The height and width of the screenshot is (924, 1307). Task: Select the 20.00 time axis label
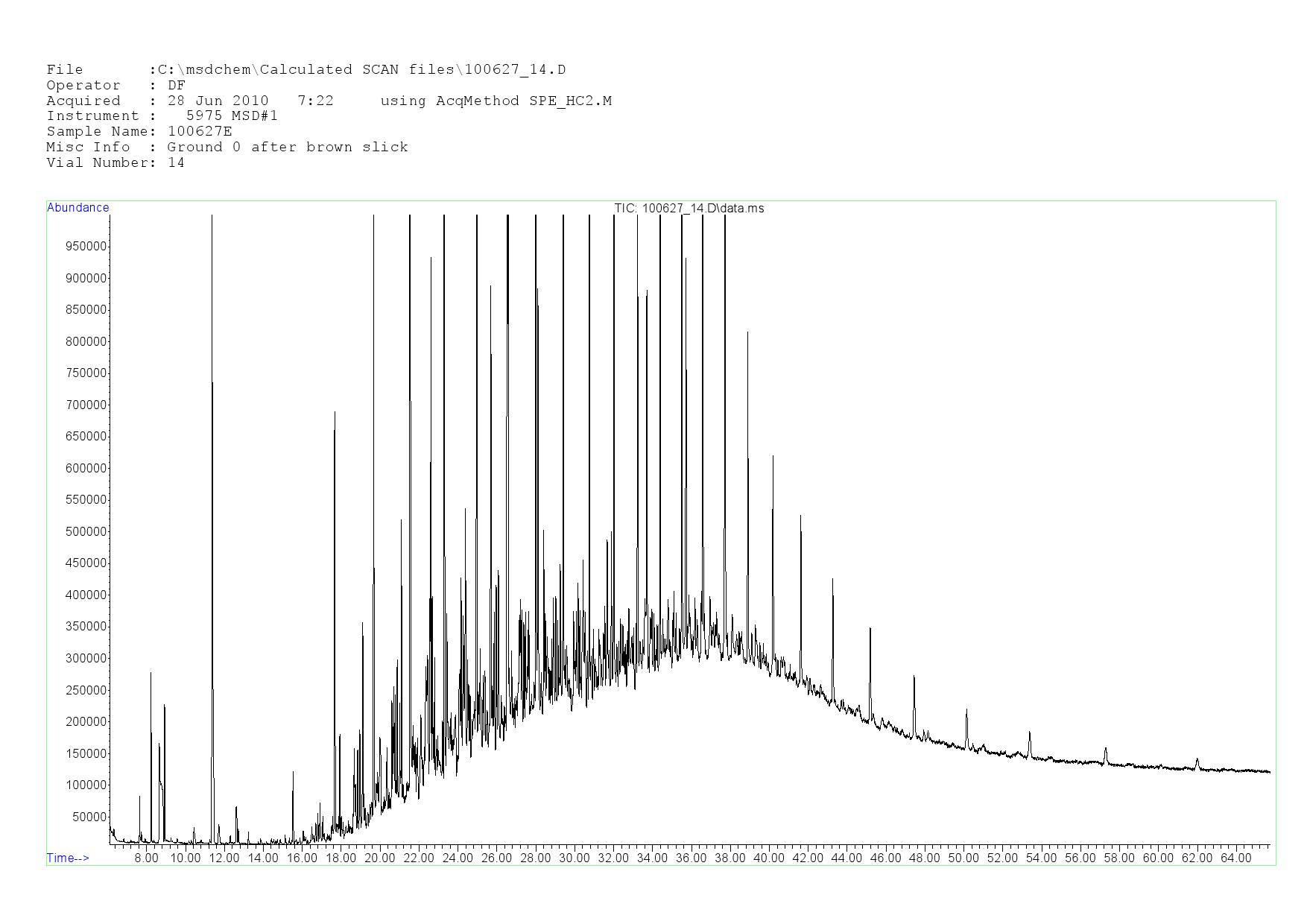click(x=379, y=858)
